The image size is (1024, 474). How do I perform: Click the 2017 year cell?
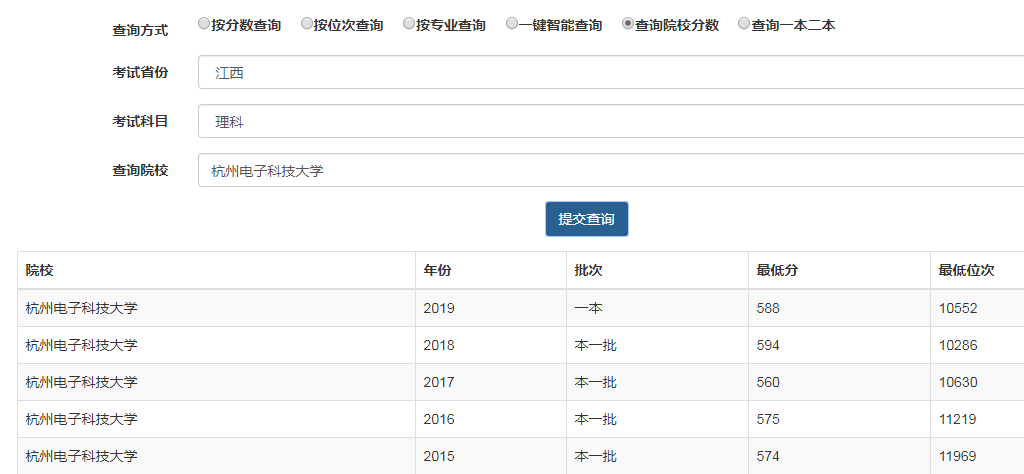click(x=490, y=382)
